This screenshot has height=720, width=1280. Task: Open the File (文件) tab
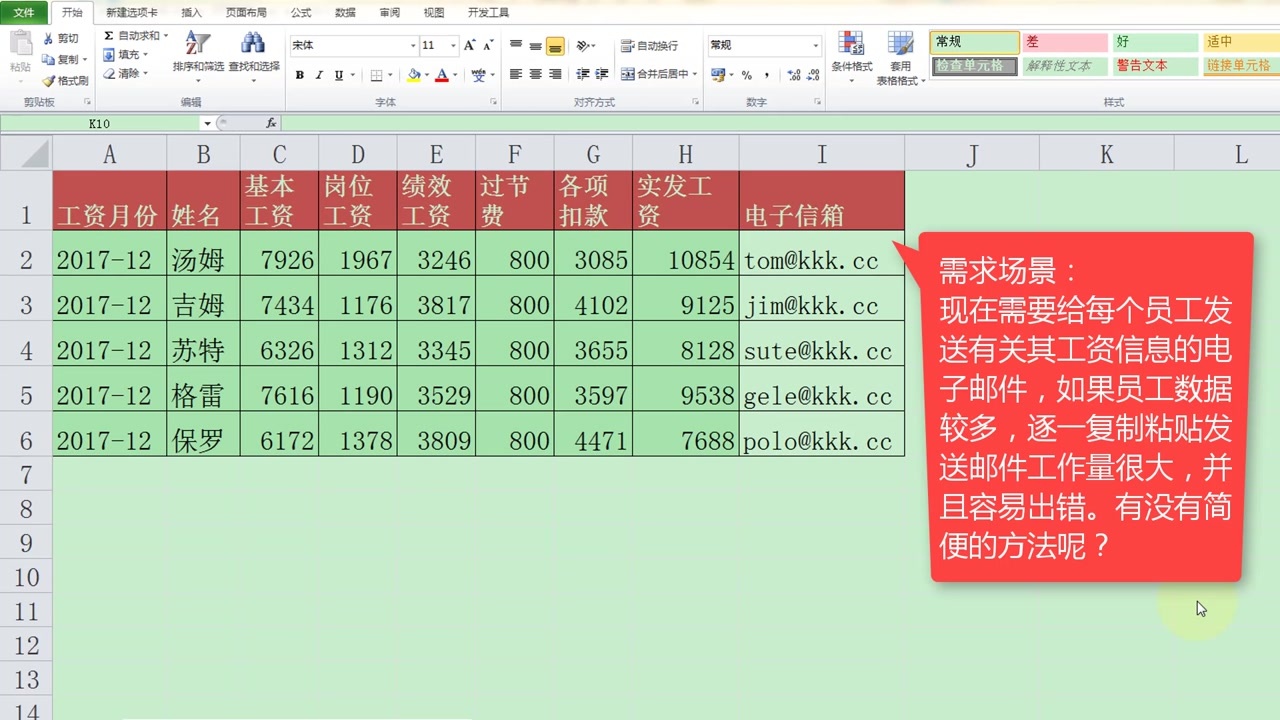(x=23, y=13)
